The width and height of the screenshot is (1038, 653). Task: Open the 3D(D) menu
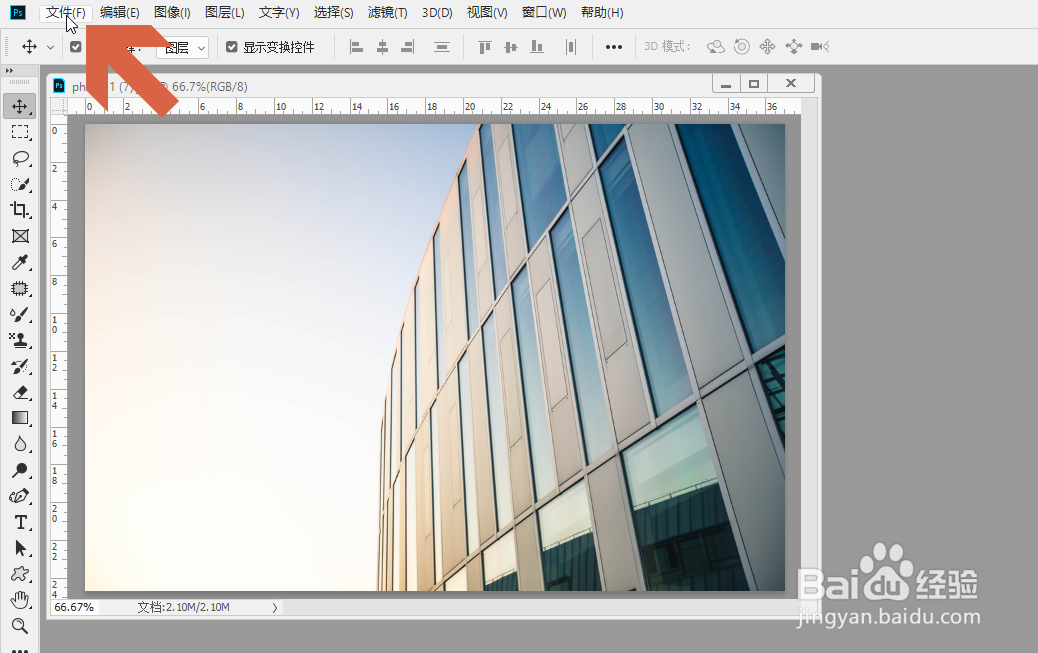[x=437, y=13]
